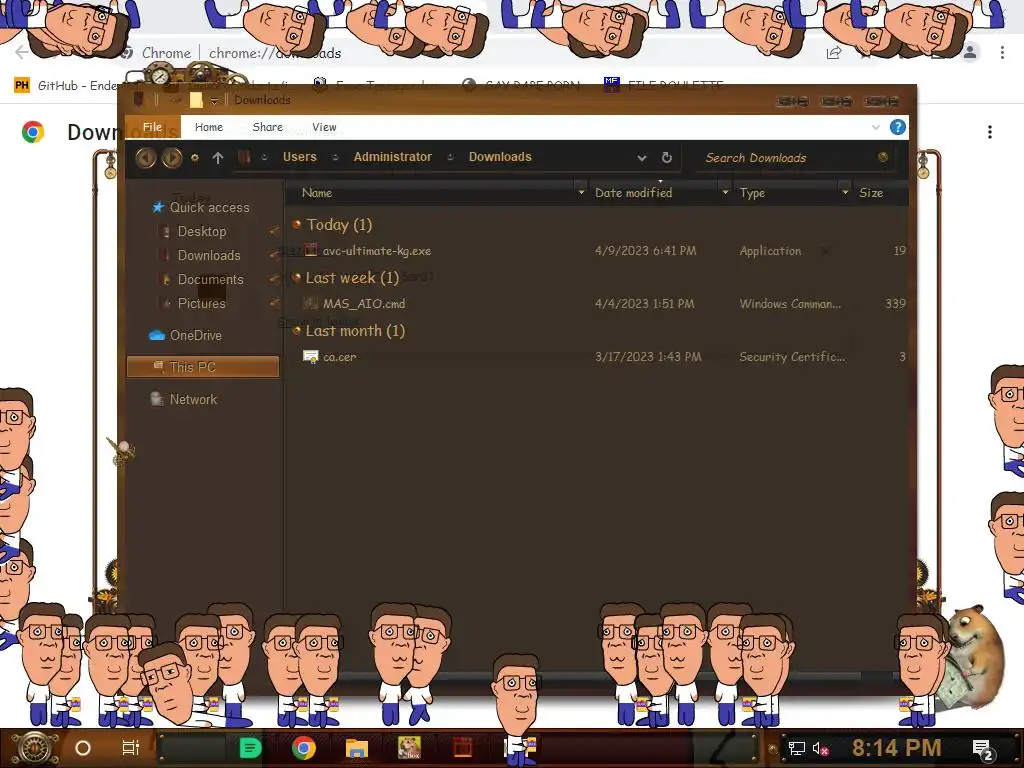The image size is (1024, 768).
Task: Open Task View on the taskbar
Action: [x=131, y=748]
